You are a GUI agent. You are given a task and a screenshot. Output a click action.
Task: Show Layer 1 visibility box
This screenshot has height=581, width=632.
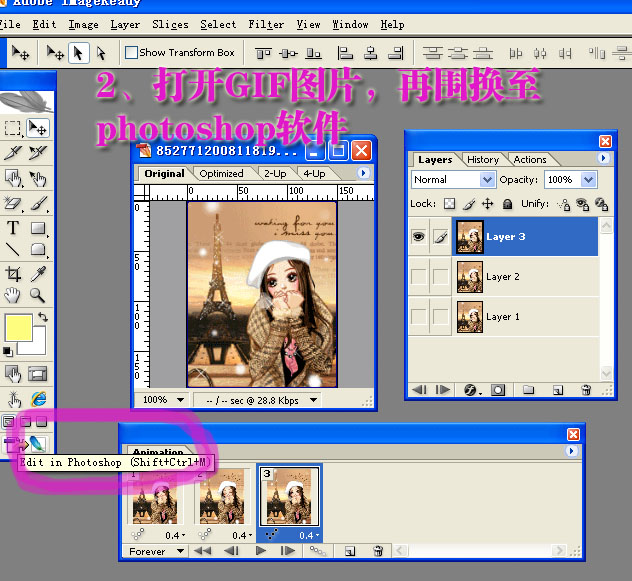point(419,317)
